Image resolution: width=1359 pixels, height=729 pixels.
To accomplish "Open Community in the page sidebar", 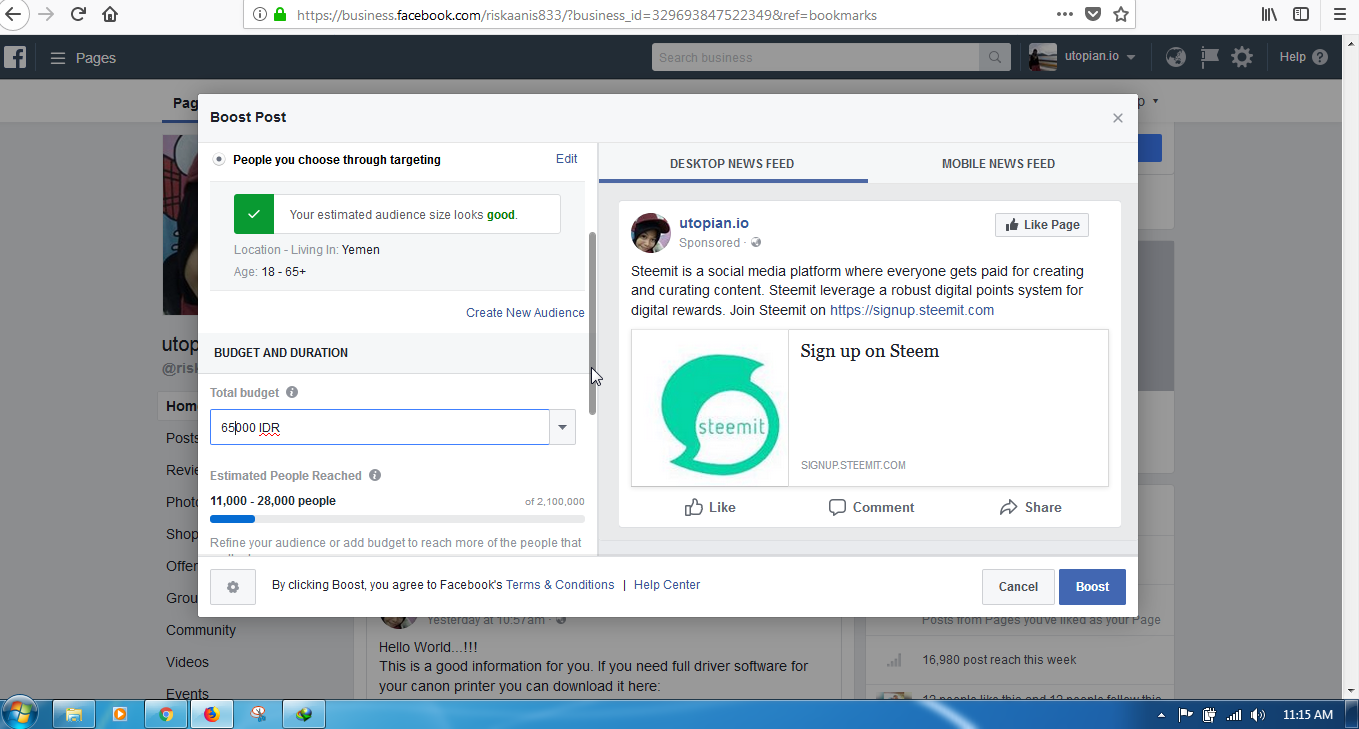I will tap(201, 630).
